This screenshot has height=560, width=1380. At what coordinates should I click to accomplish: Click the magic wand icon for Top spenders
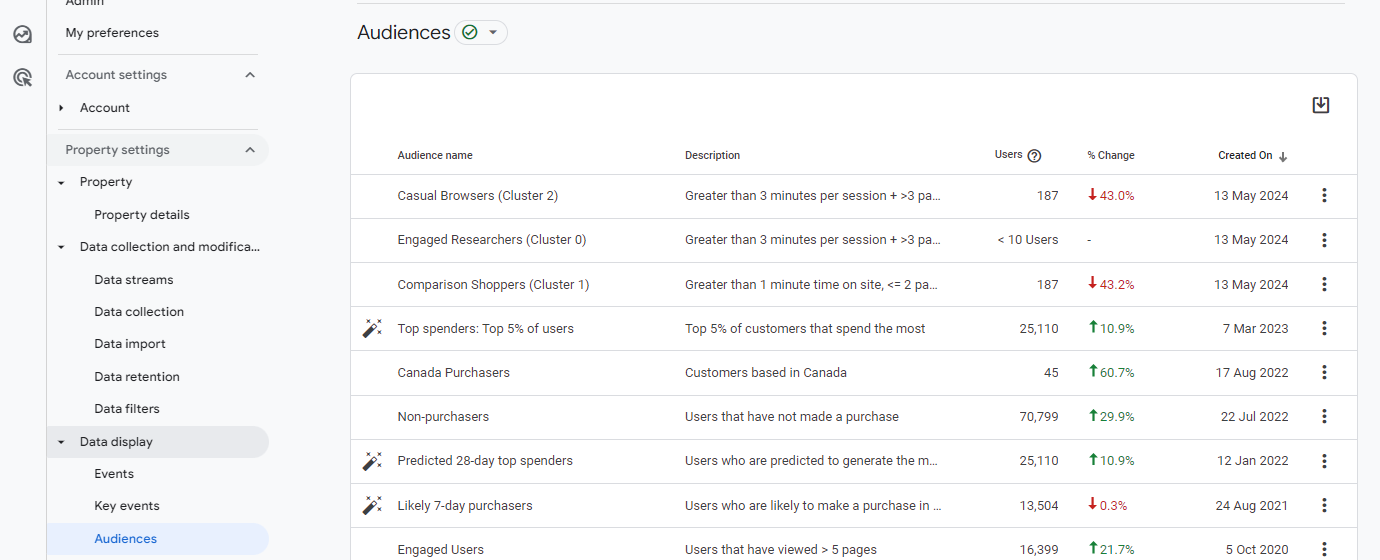point(372,328)
